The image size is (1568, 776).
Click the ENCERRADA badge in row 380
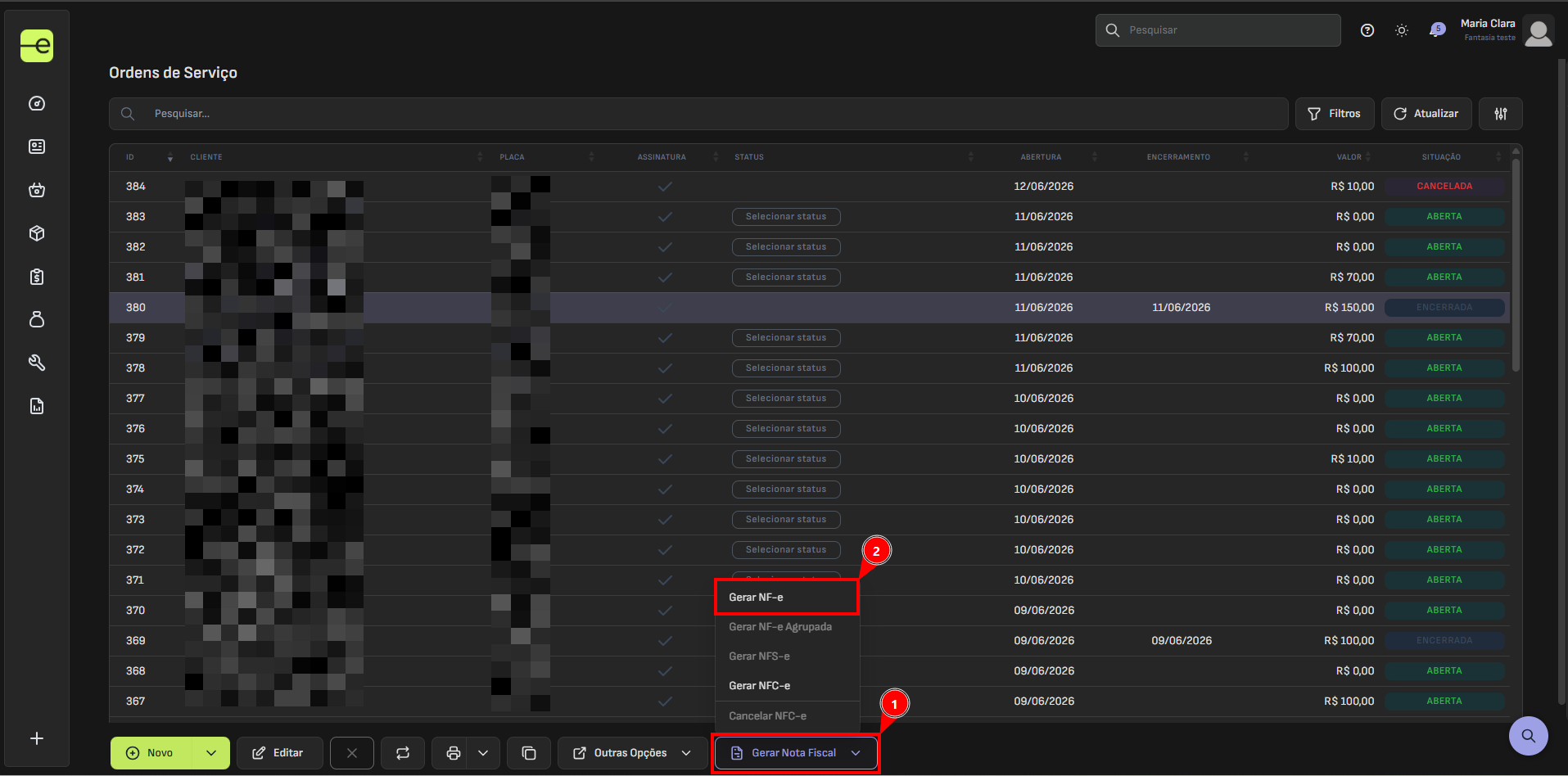coord(1444,308)
